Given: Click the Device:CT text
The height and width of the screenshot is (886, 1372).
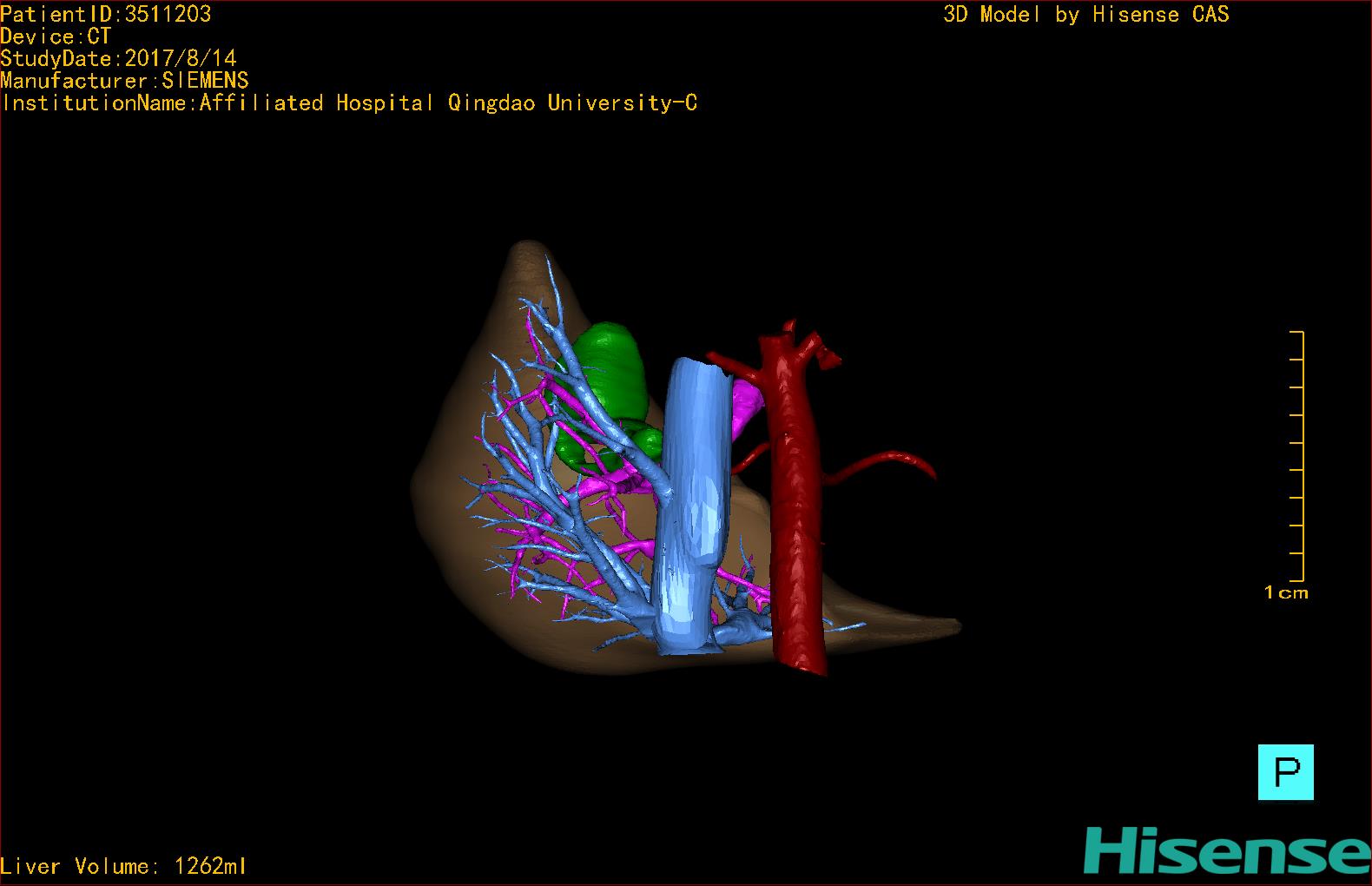Looking at the screenshot, I should [x=56, y=36].
